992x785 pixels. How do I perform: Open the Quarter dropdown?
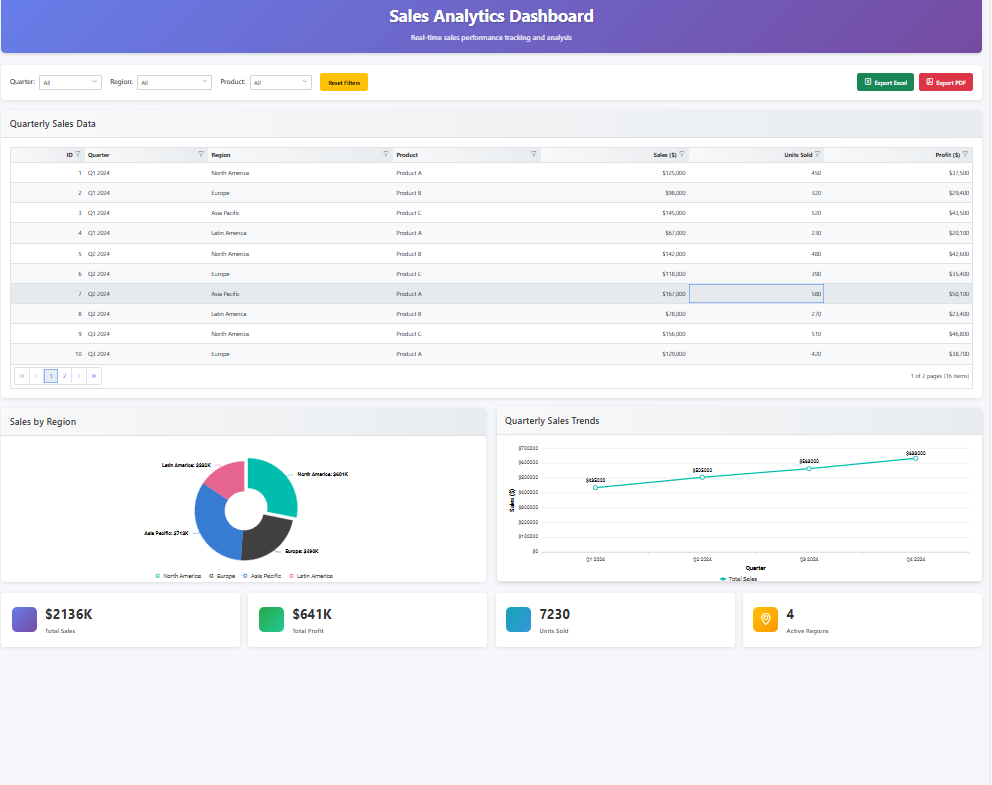click(x=70, y=82)
